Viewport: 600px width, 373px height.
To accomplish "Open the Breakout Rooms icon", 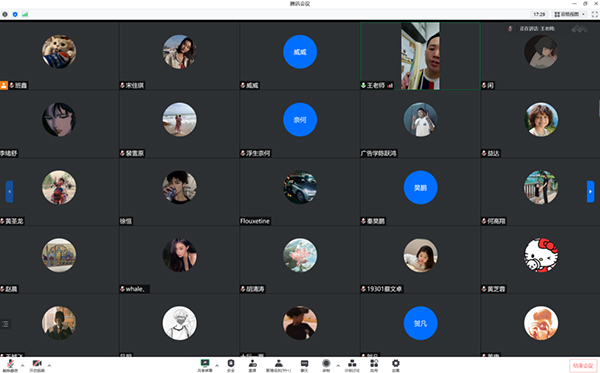I will (352, 365).
